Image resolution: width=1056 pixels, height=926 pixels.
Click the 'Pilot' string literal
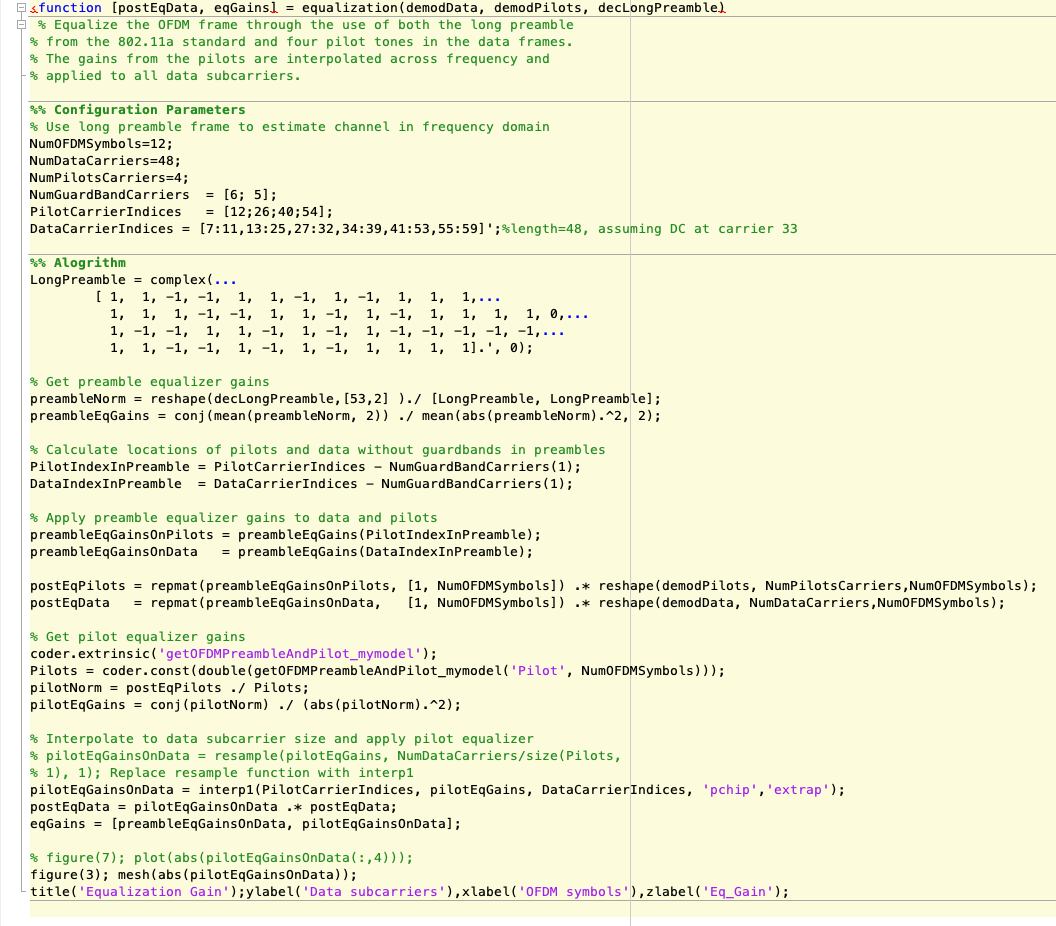click(x=537, y=671)
